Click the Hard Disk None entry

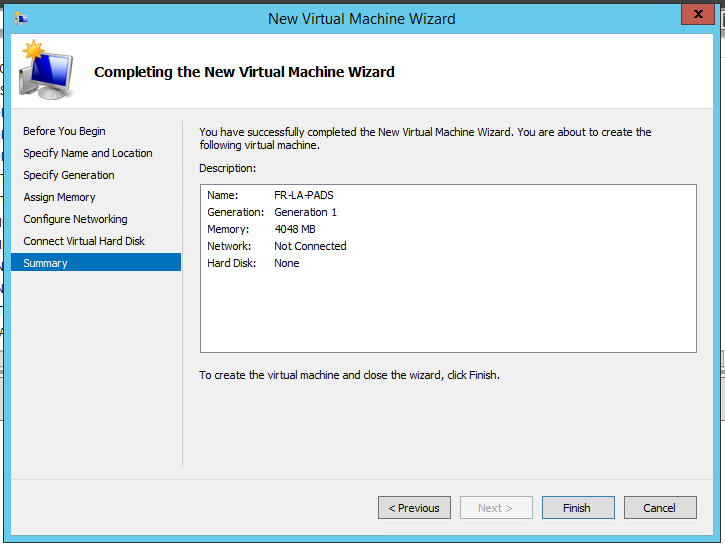[287, 263]
